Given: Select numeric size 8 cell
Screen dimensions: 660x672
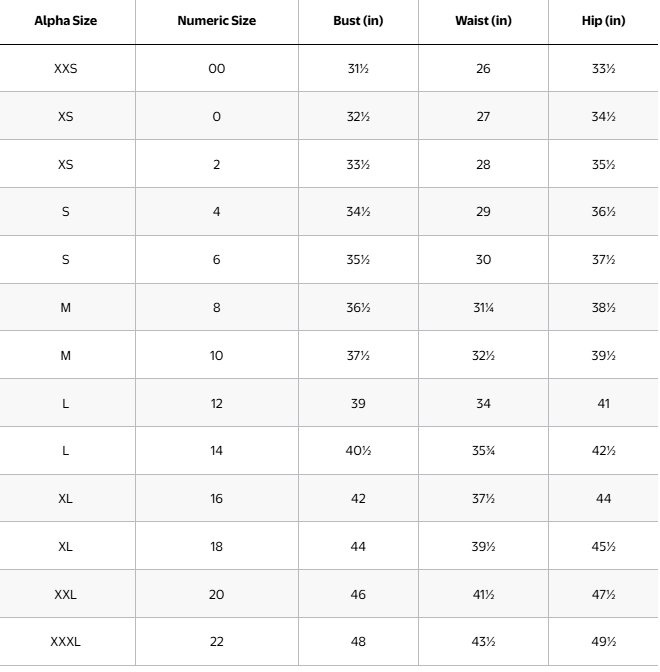Looking at the screenshot, I should (x=216, y=308).
